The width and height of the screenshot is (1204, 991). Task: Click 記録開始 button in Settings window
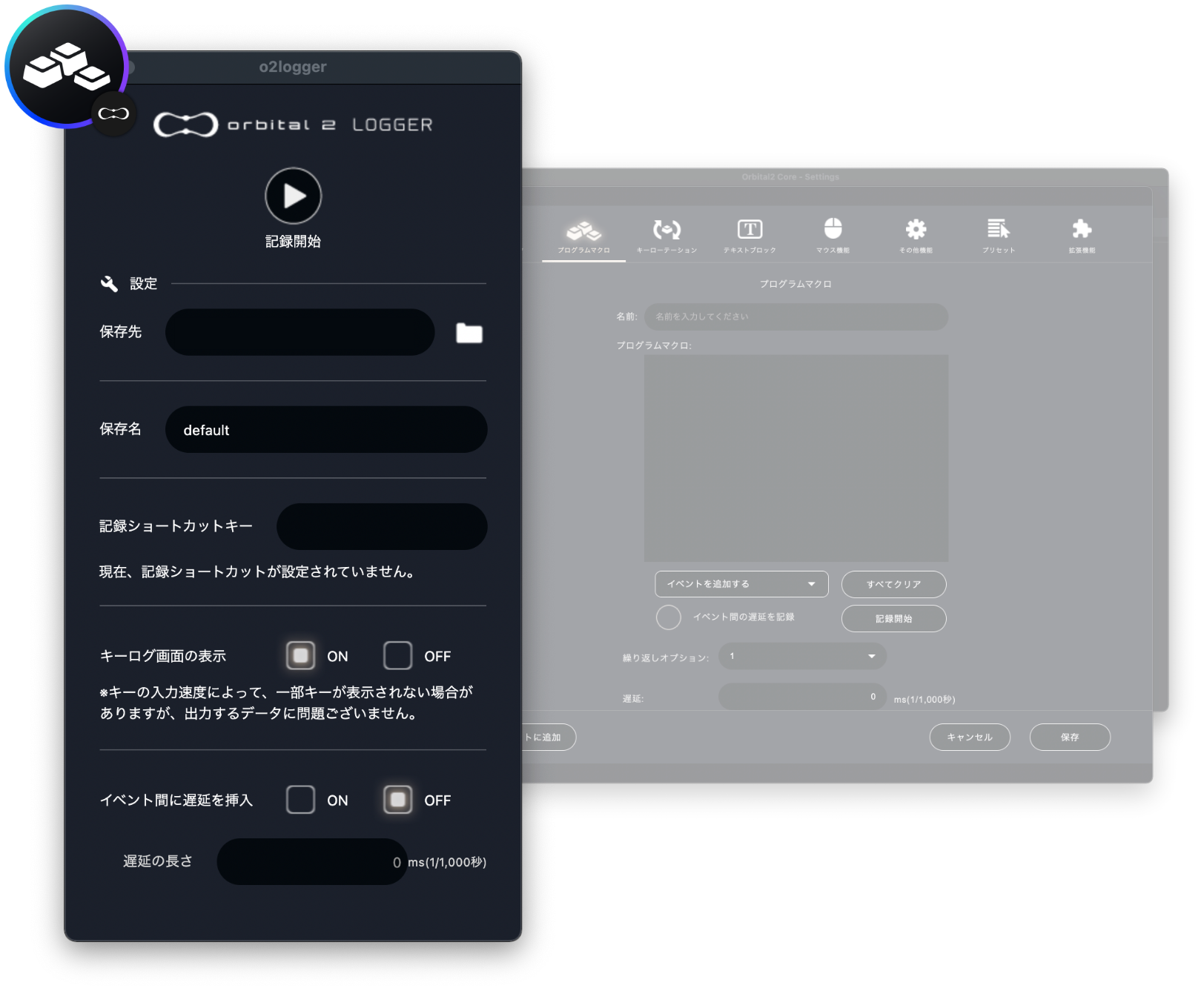893,618
